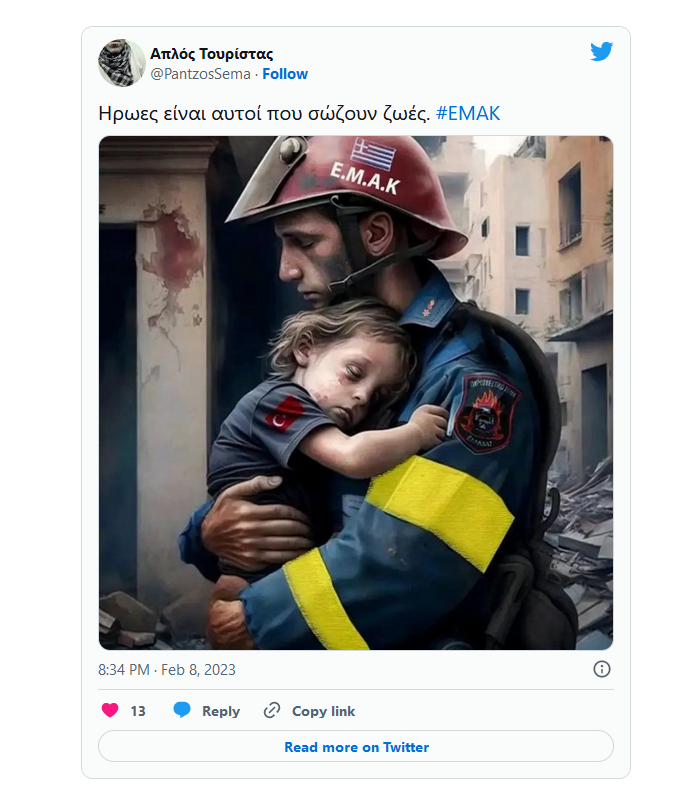
Task: Click the Copy link text label
Action: point(323,711)
